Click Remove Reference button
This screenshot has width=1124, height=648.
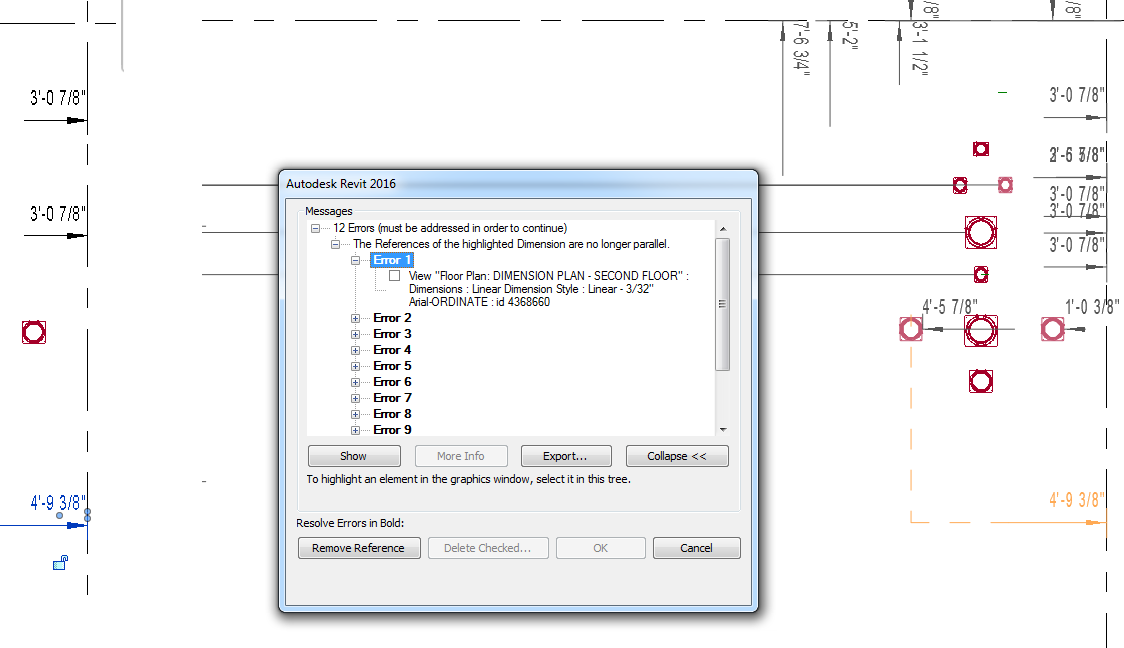pos(358,548)
